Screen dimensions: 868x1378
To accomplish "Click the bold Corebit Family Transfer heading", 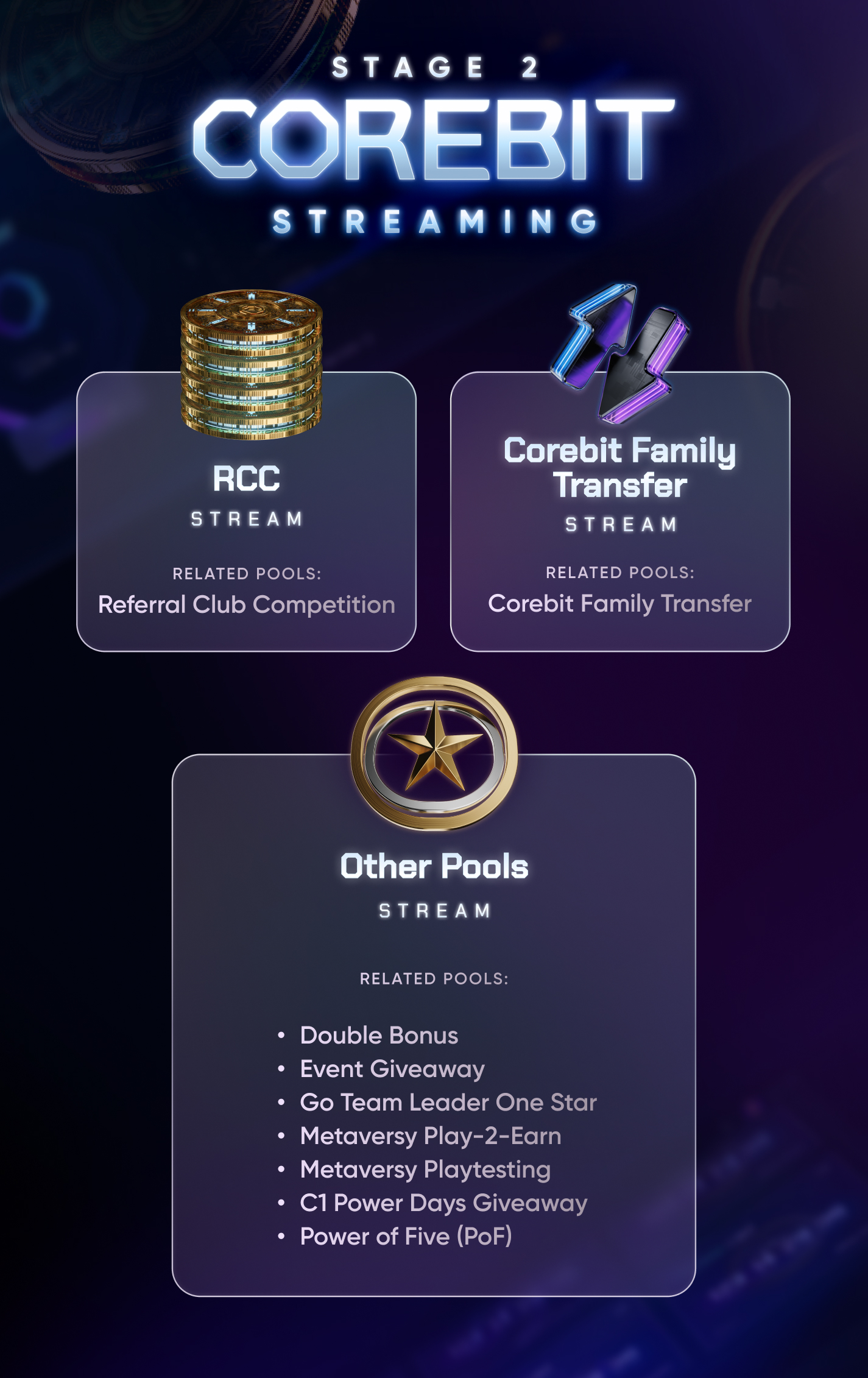I will click(619, 468).
